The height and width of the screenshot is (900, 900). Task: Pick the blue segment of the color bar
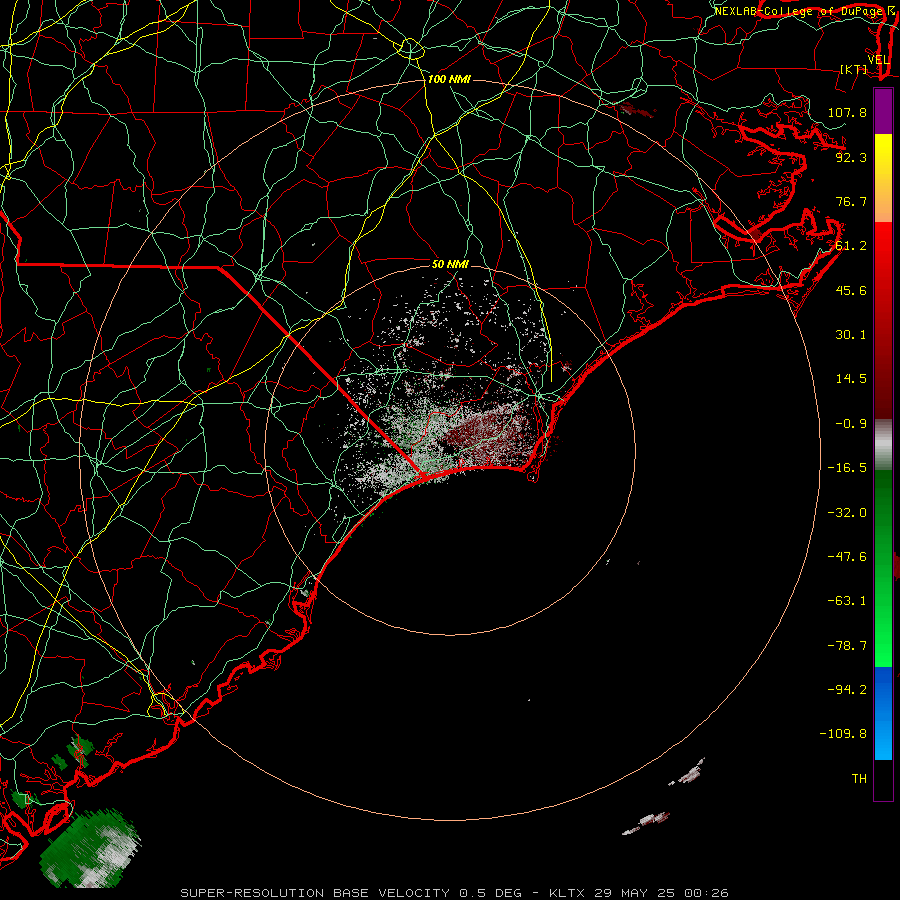coord(883,713)
